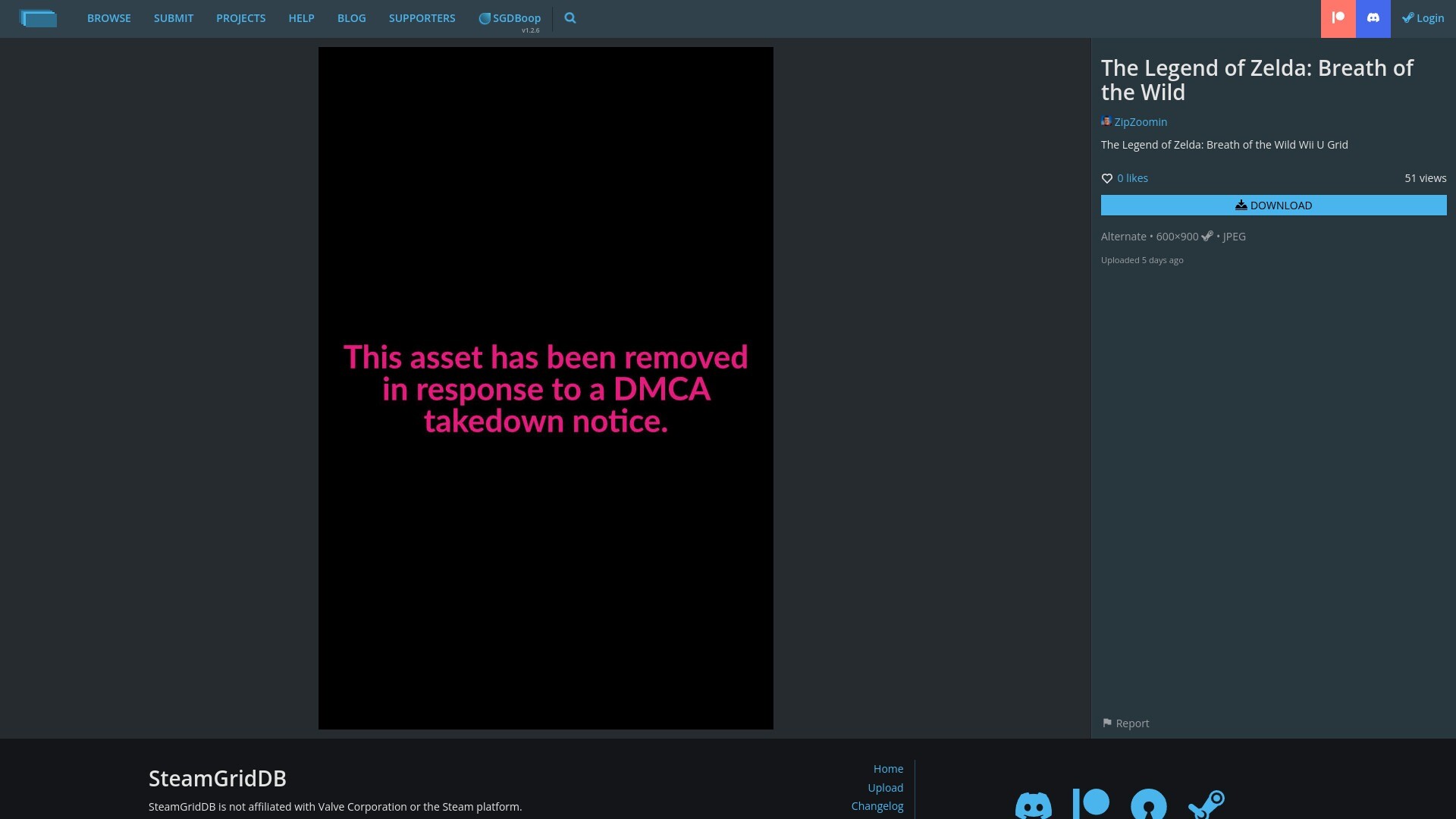Go to the PROJECTS page
This screenshot has width=1456, height=819.
(240, 18)
